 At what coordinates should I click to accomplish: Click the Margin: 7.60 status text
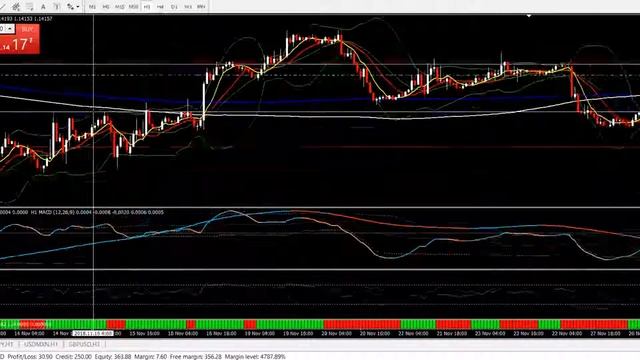[x=150, y=356]
